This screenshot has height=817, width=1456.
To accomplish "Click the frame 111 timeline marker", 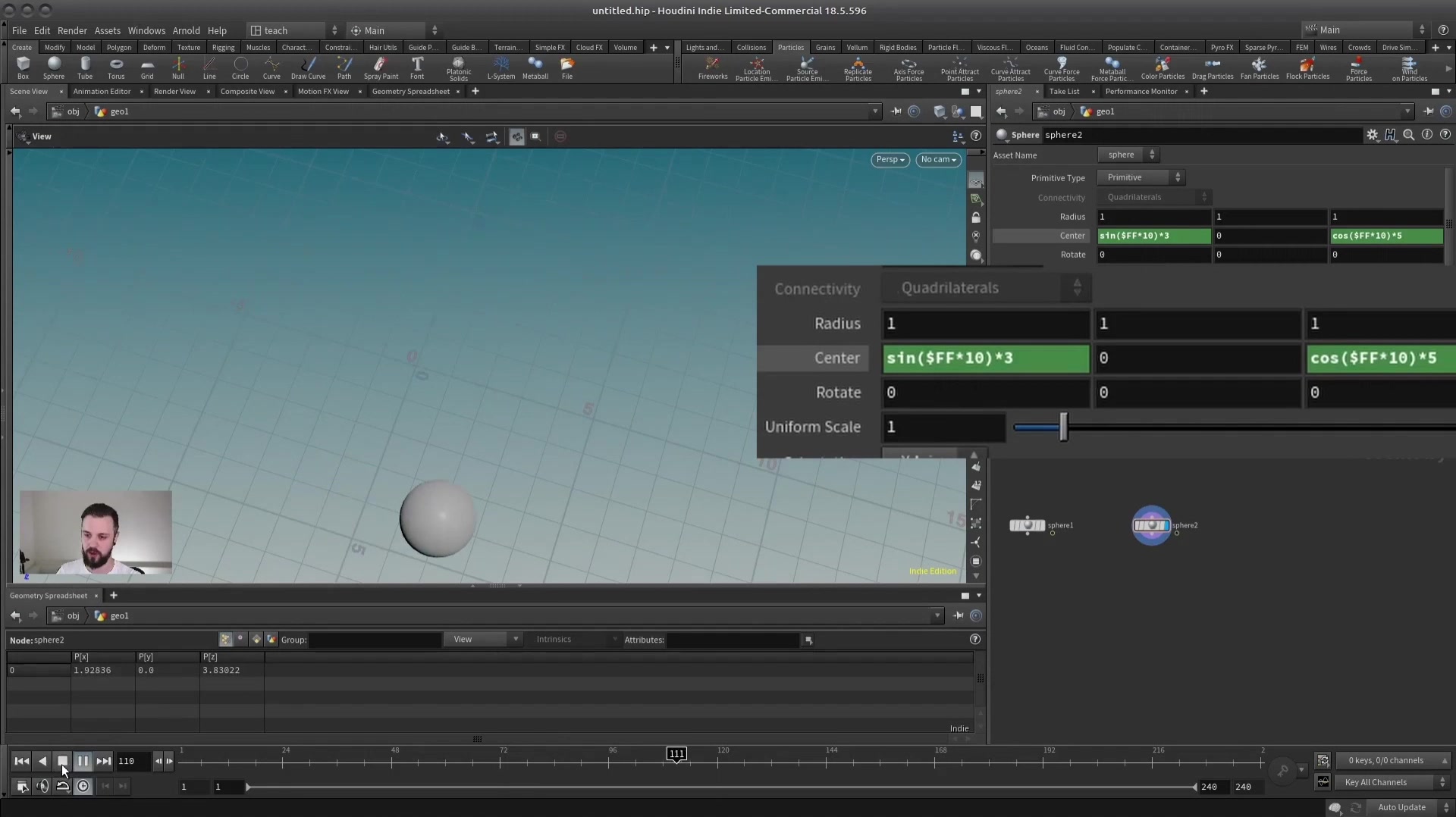I will [676, 753].
